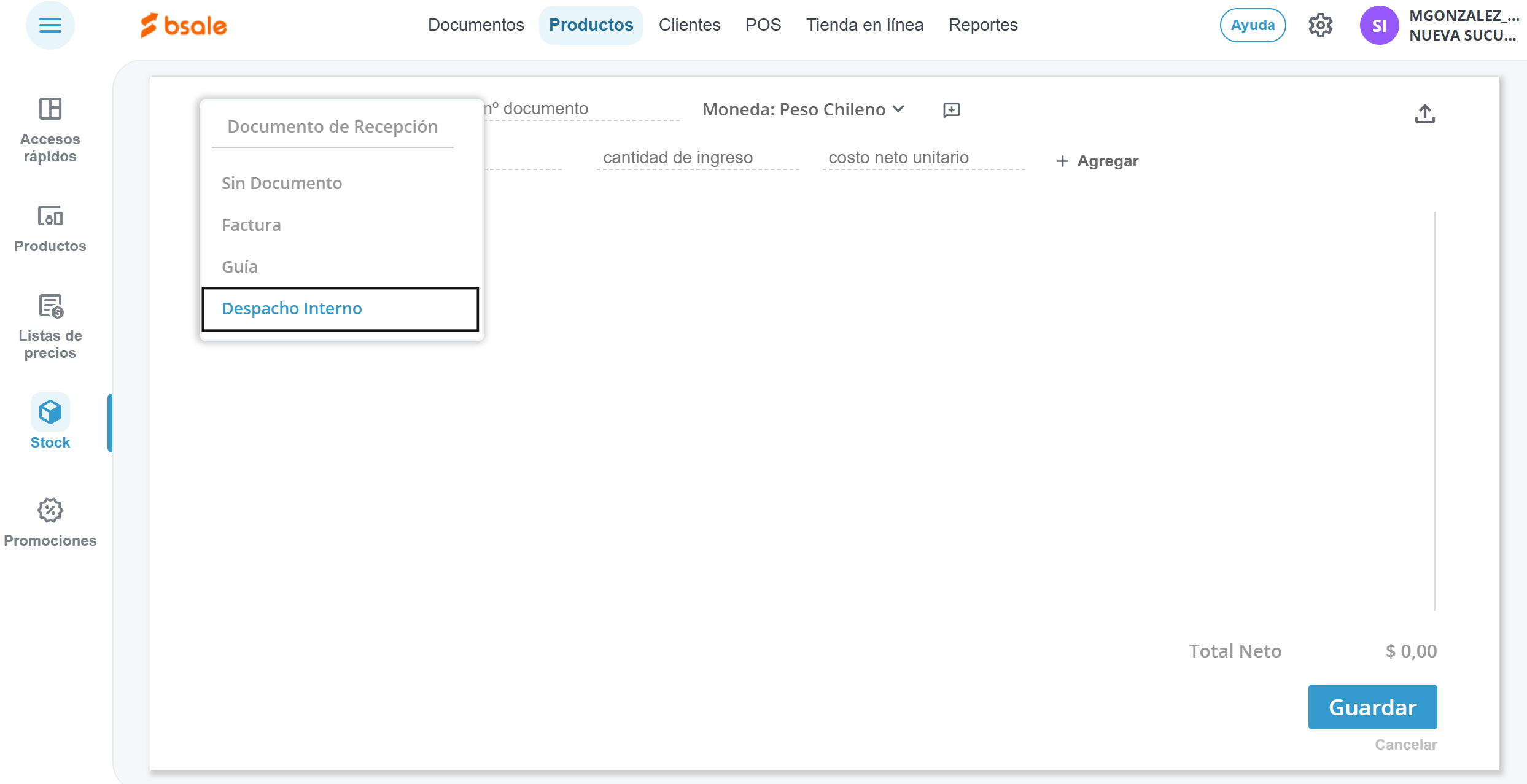Expand the Moneda: Peso Chileno dropdown
Viewport: 1527px width, 784px height.
coord(803,109)
